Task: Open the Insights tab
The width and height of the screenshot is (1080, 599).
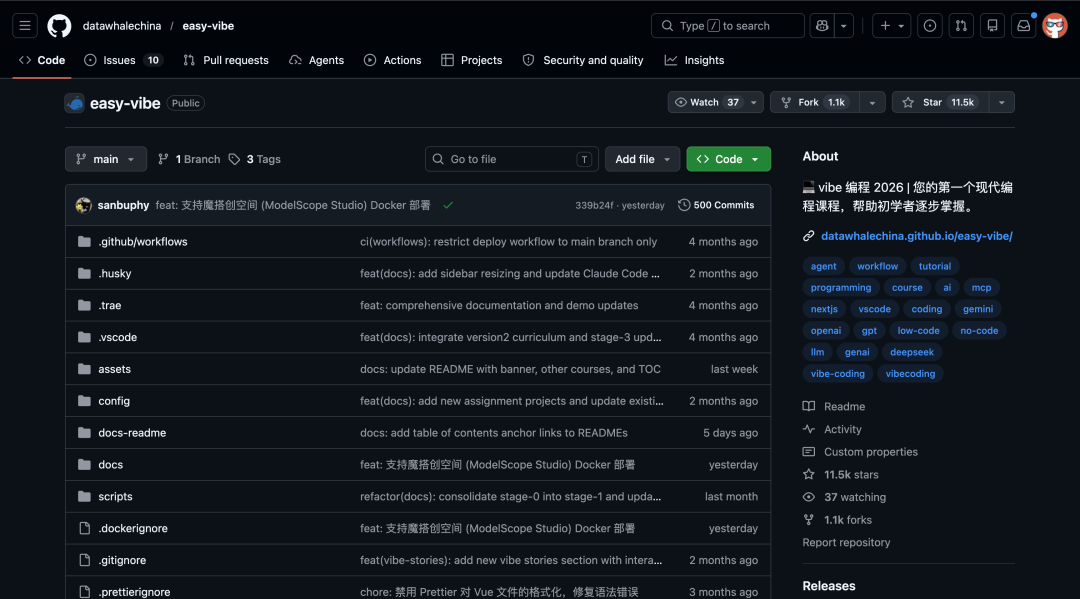Action: (694, 61)
